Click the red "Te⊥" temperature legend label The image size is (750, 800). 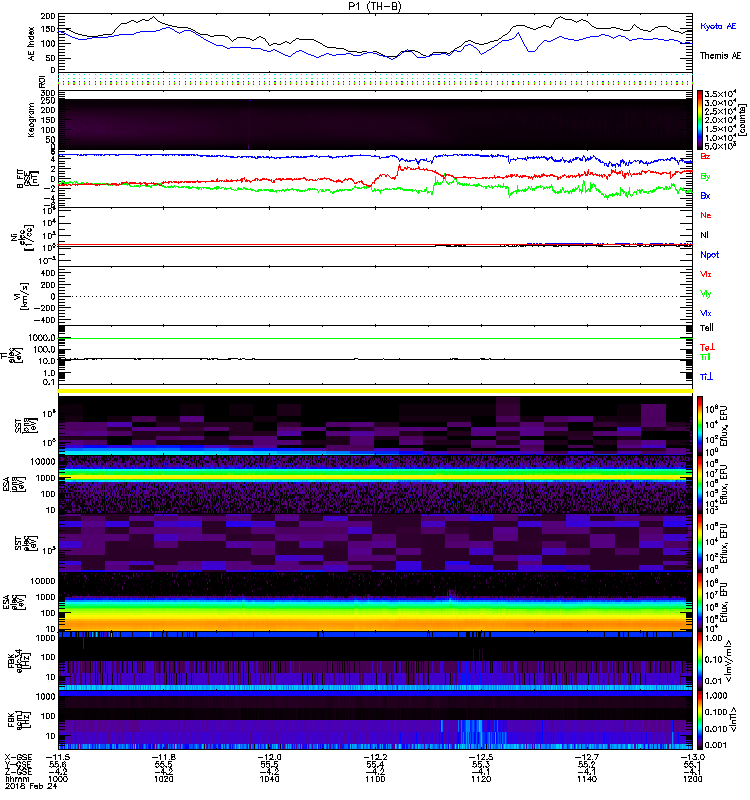click(x=707, y=347)
